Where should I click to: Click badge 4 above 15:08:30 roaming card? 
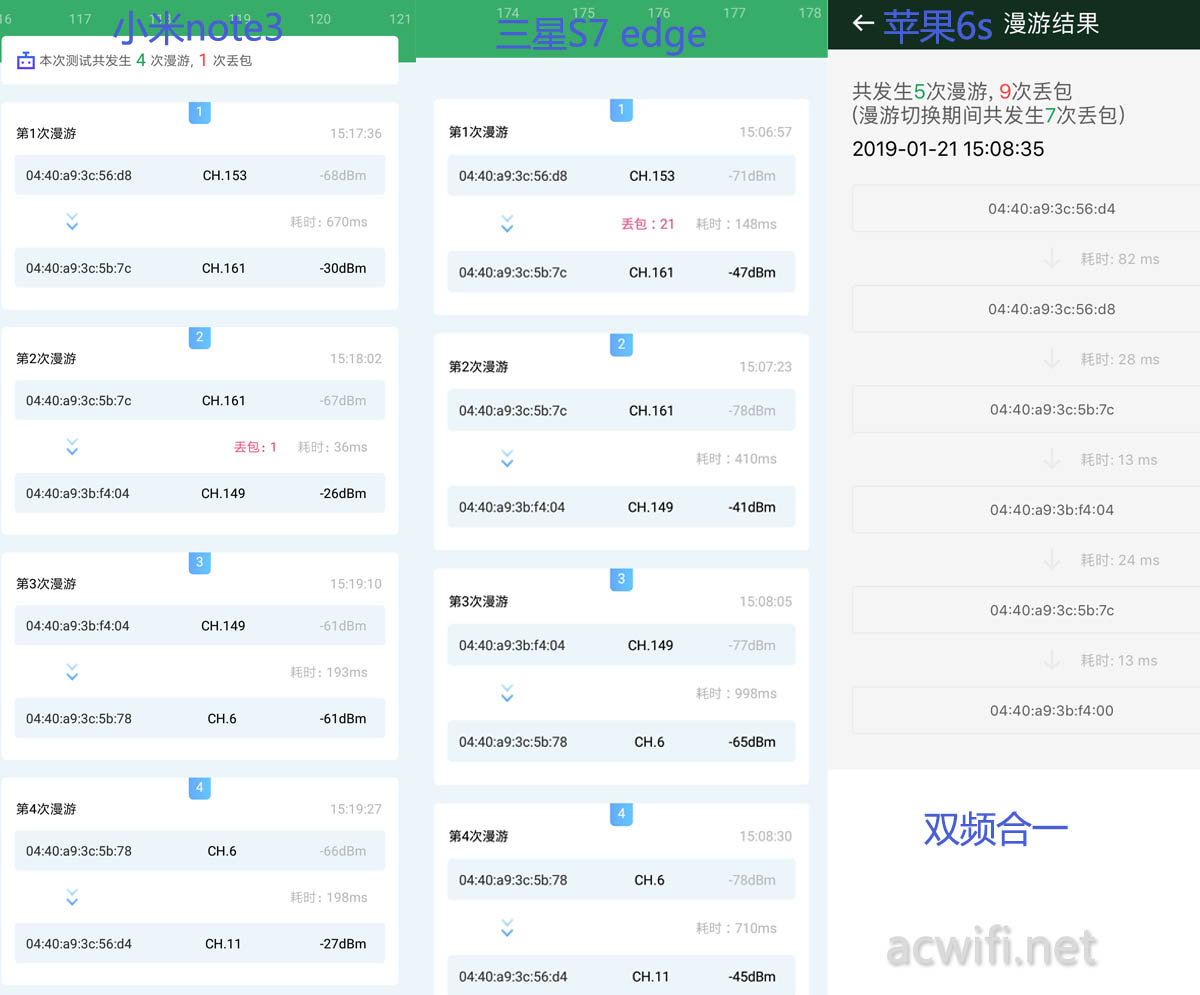click(621, 814)
